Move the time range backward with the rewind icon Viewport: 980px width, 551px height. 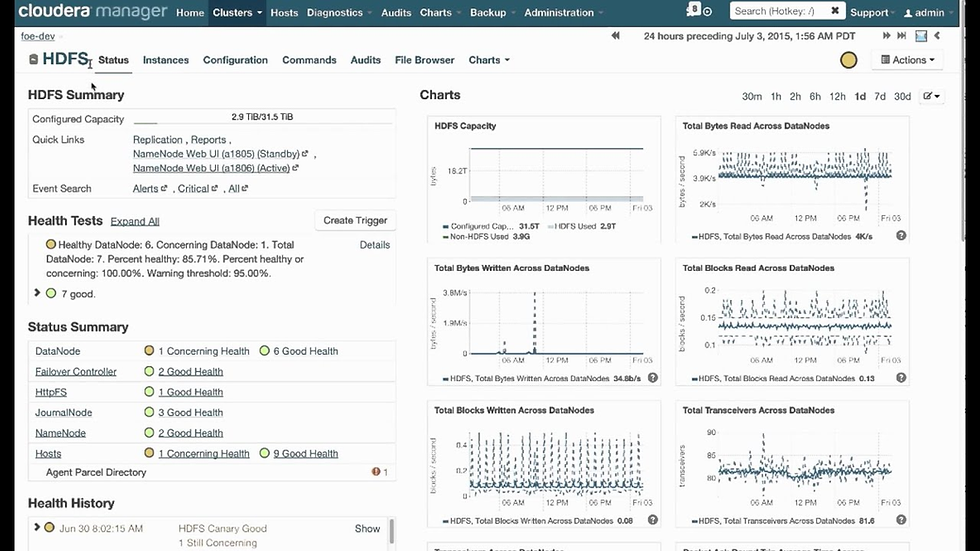point(616,36)
